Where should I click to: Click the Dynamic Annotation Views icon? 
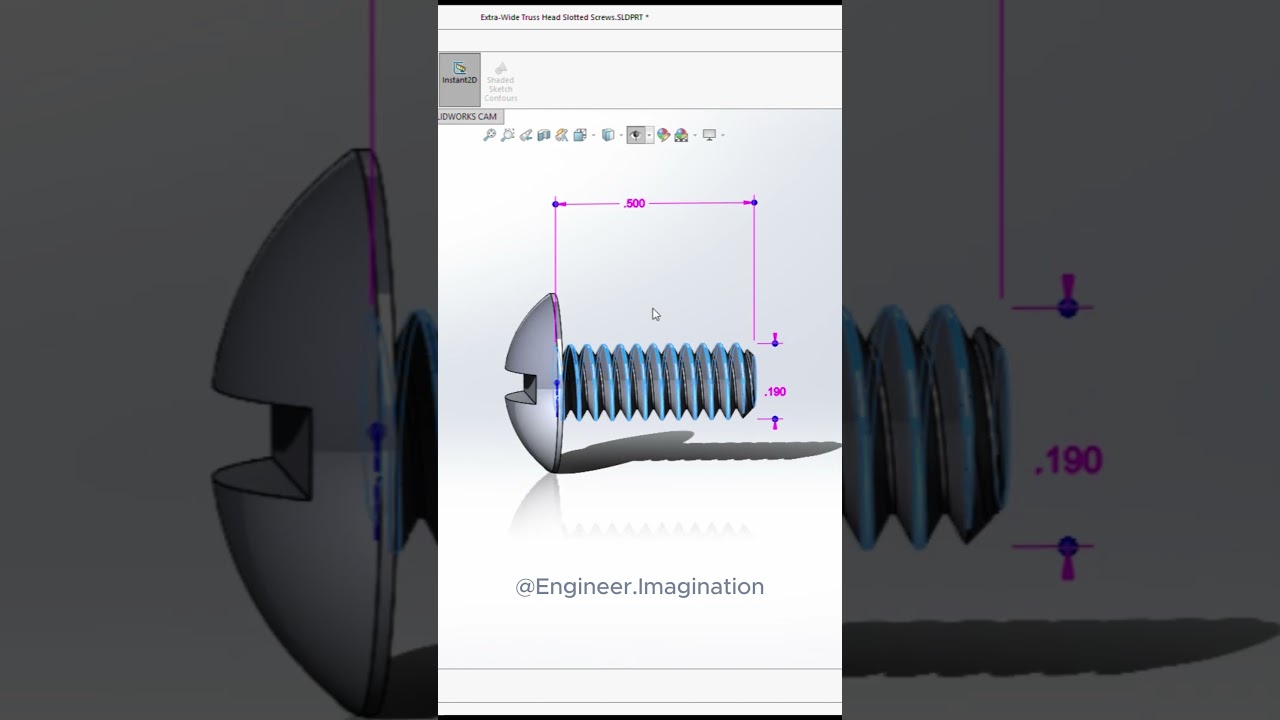(562, 135)
